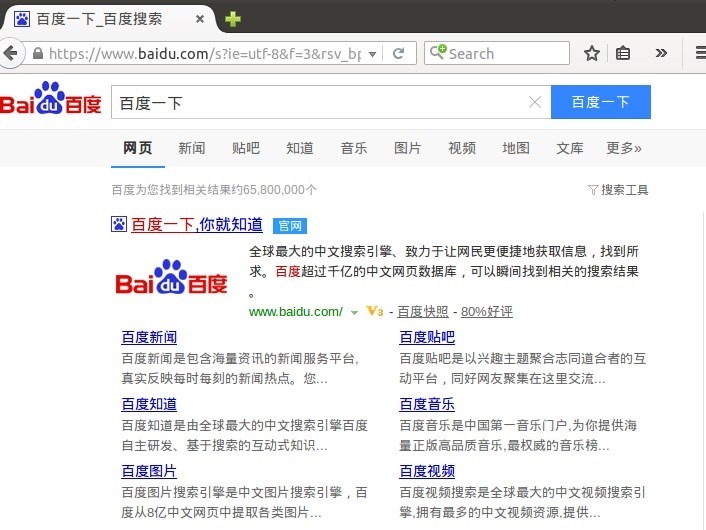Open the 地图 tab
Screen dimensions: 706x530
[516, 148]
